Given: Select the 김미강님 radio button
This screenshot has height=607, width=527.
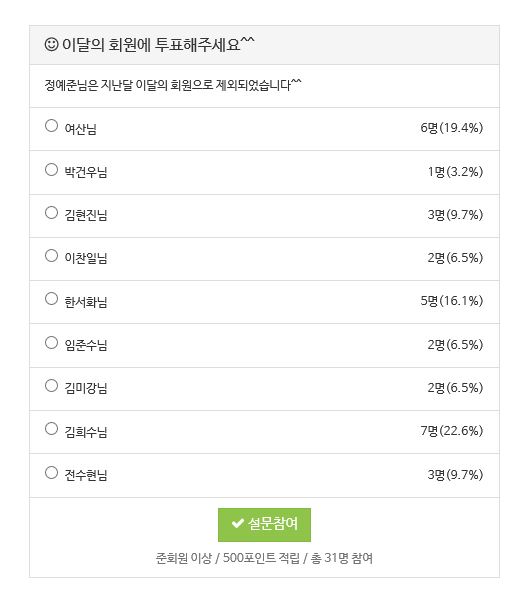Looking at the screenshot, I should point(51,385).
